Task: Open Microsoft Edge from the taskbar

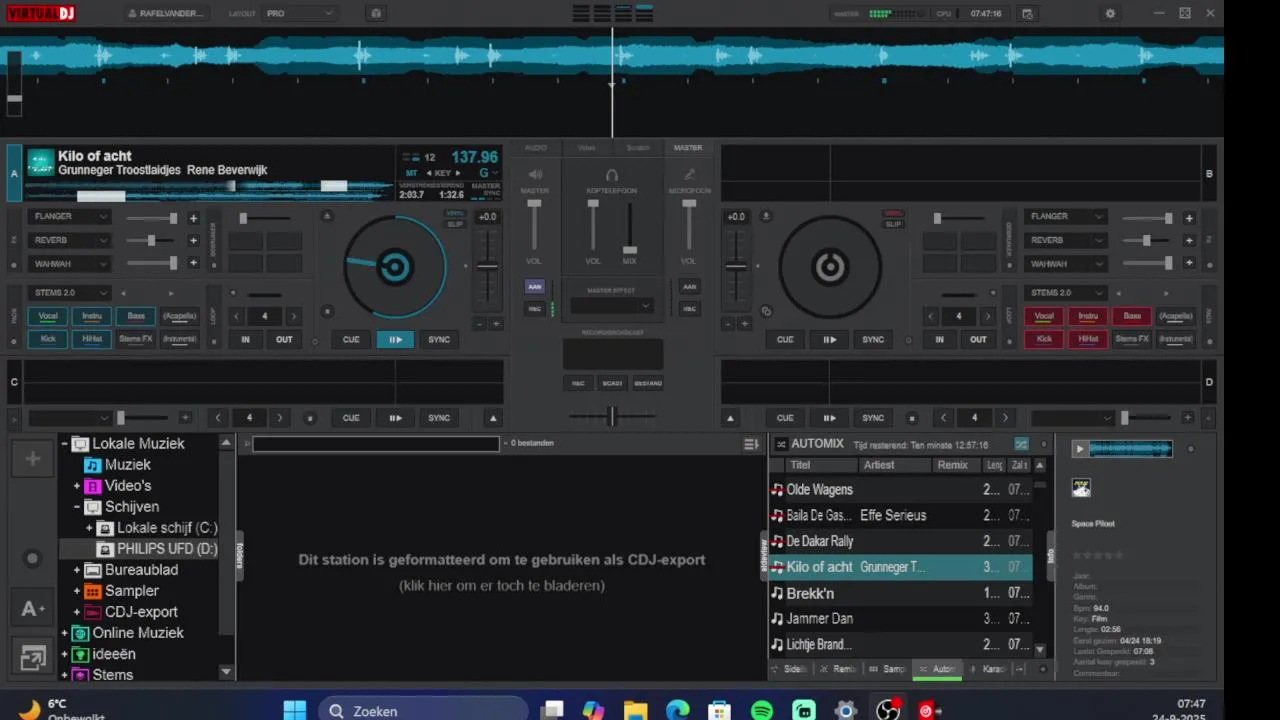Action: [x=678, y=710]
